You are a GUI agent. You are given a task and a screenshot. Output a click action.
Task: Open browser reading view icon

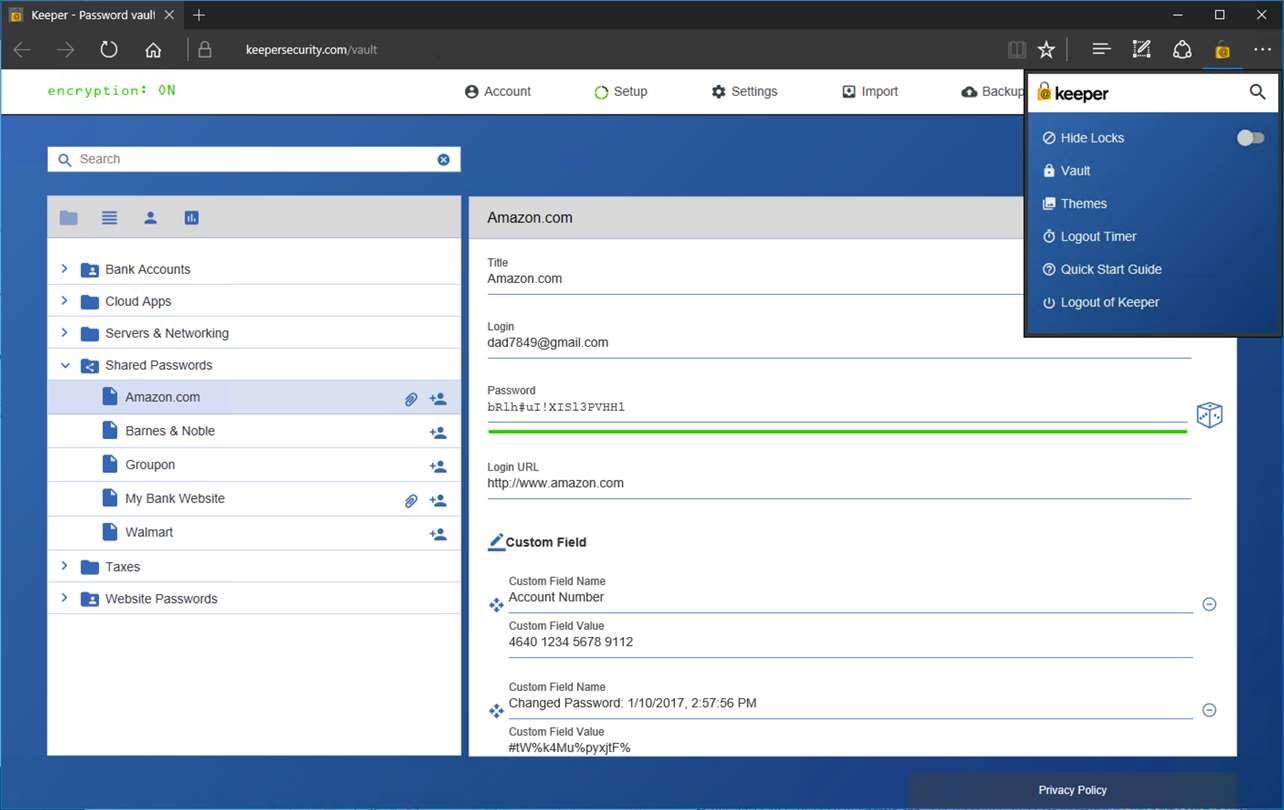click(x=1017, y=49)
